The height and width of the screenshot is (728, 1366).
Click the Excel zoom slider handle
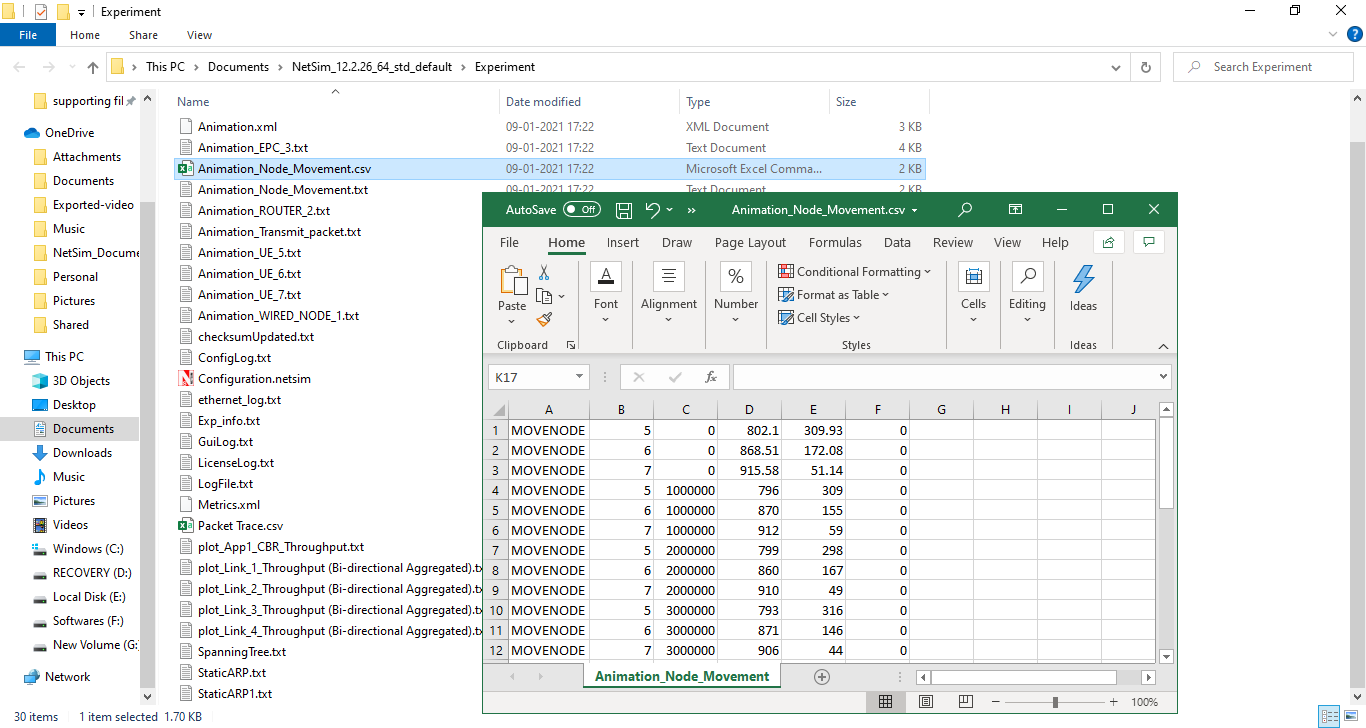pos(1055,702)
